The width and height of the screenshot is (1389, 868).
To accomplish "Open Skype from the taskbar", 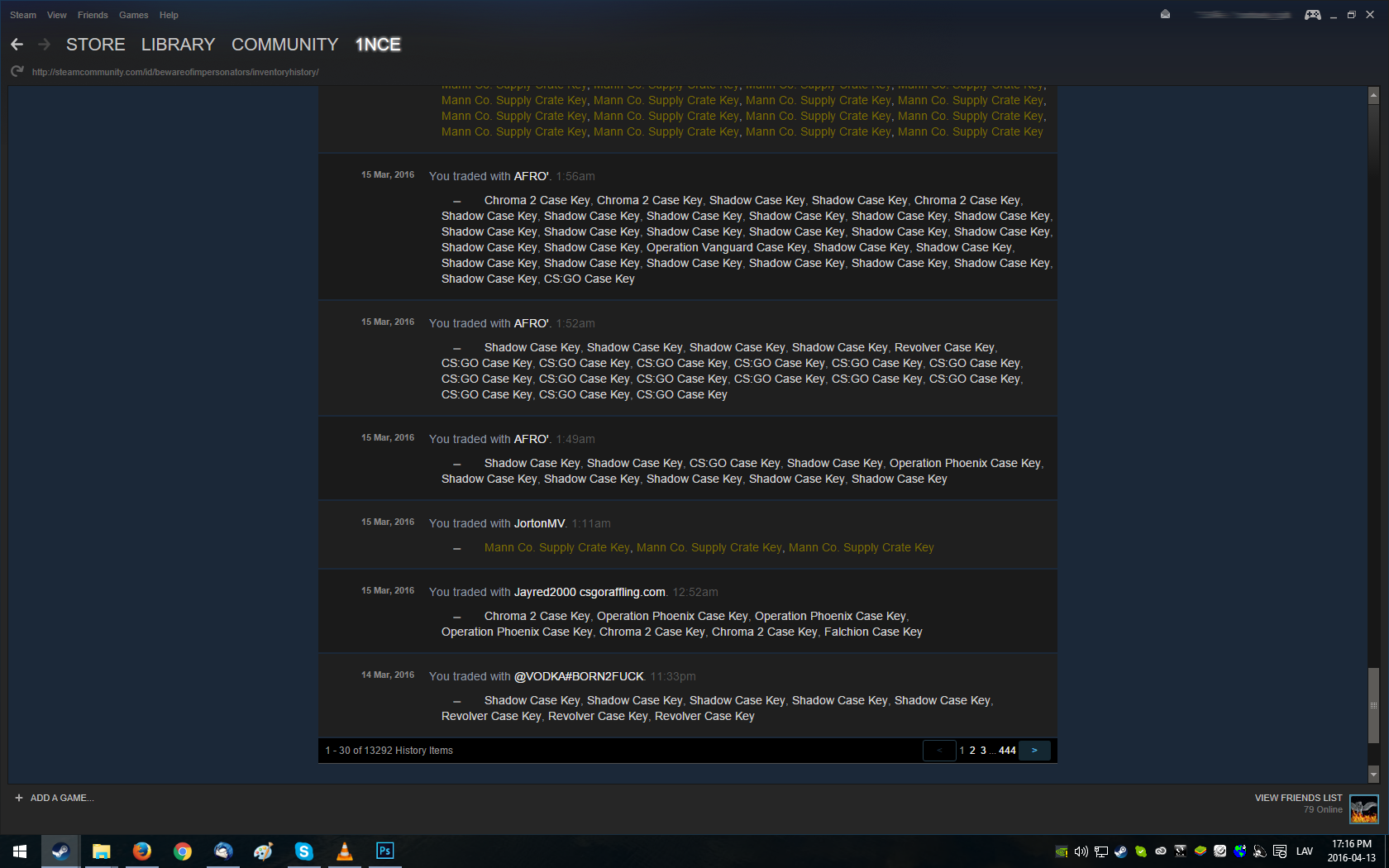I will coord(304,851).
